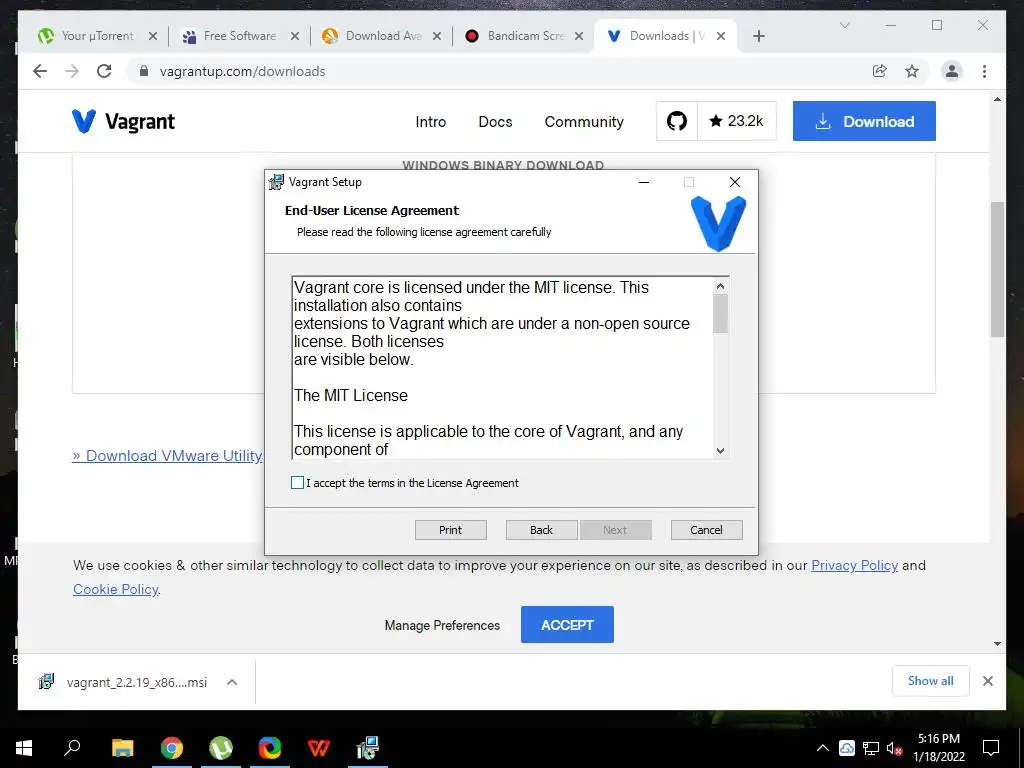Click the Print button in Vagrant Setup

tap(451, 530)
